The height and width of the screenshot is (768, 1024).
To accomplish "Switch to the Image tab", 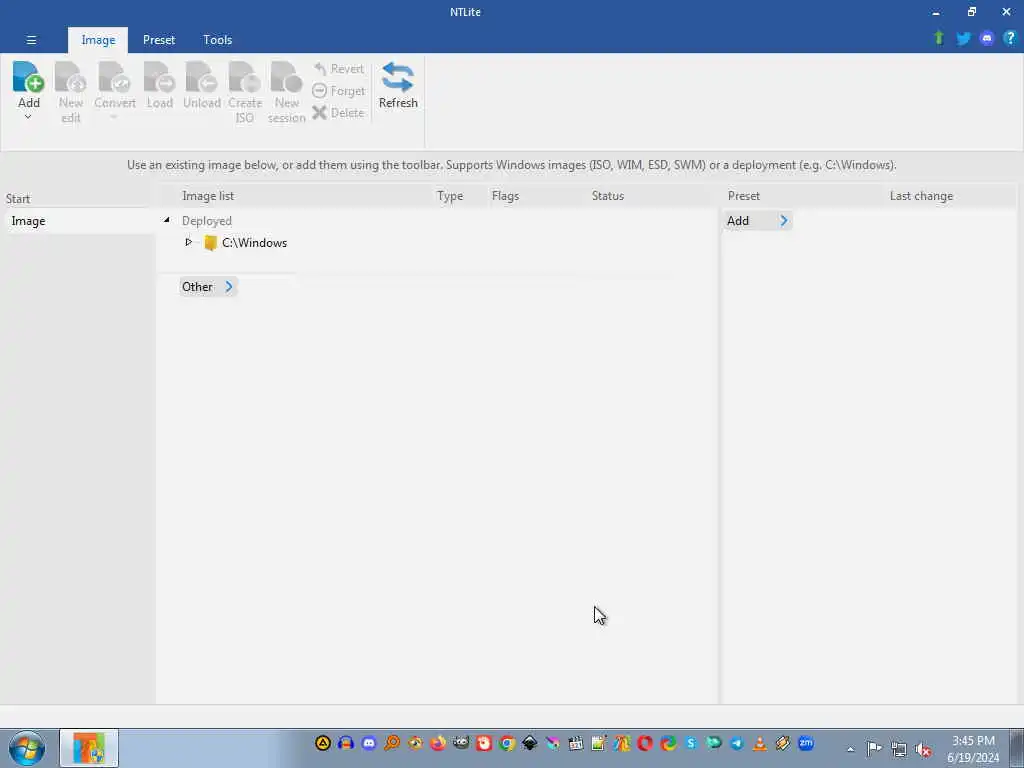I will point(98,40).
